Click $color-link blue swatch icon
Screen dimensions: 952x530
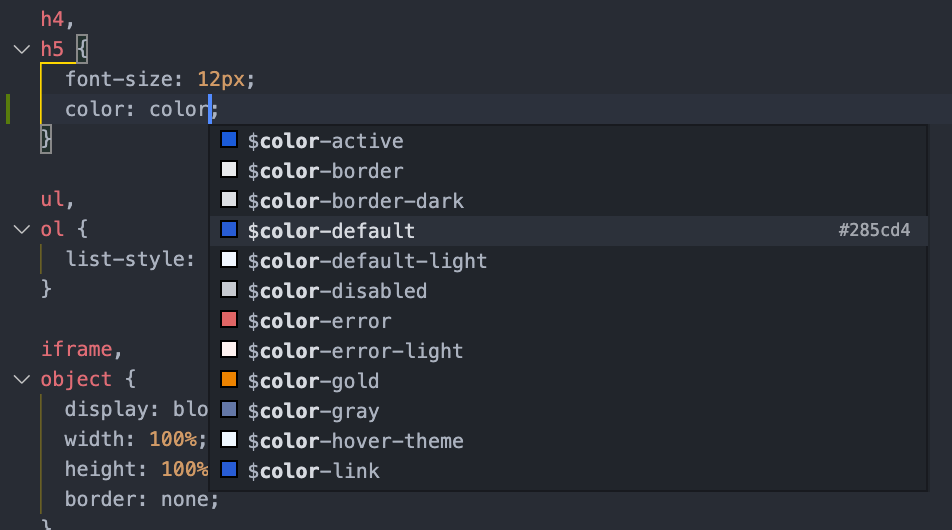click(x=229, y=470)
